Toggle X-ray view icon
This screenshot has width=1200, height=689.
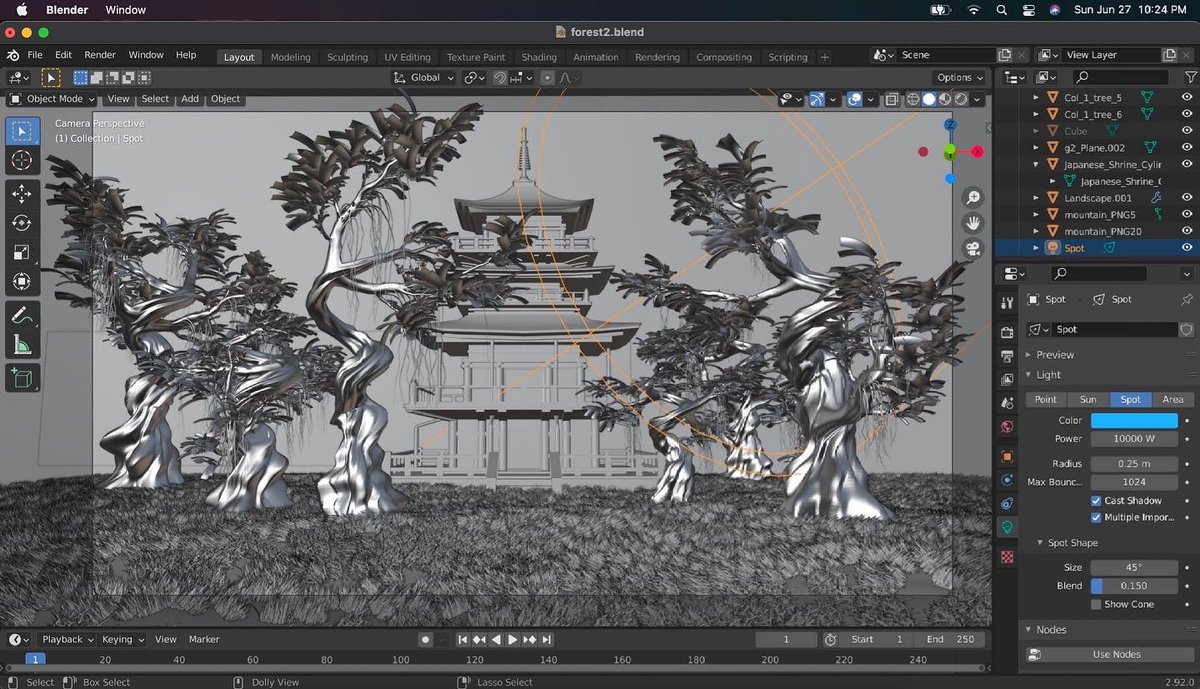click(x=890, y=99)
